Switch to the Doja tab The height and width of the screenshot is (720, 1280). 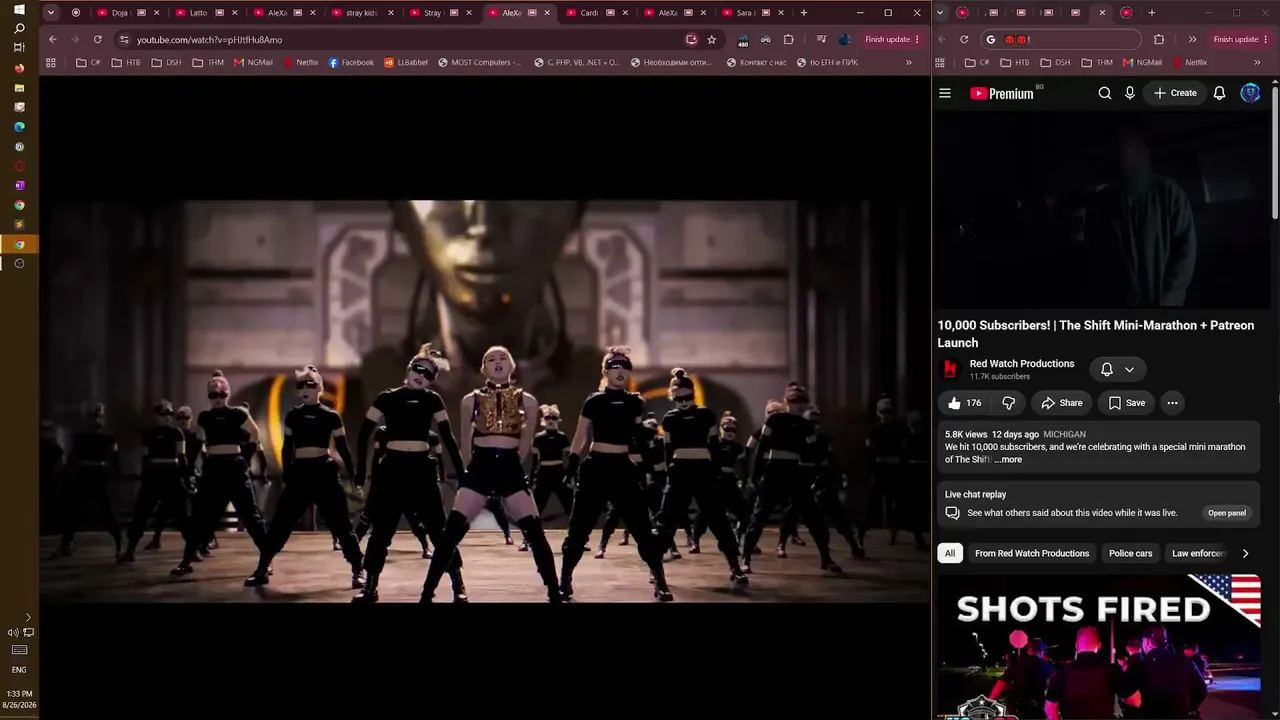click(x=128, y=13)
